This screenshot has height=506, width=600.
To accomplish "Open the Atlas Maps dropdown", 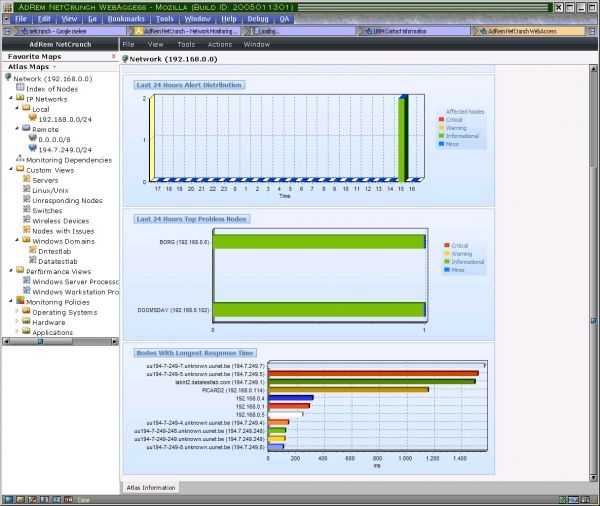I will [54, 67].
